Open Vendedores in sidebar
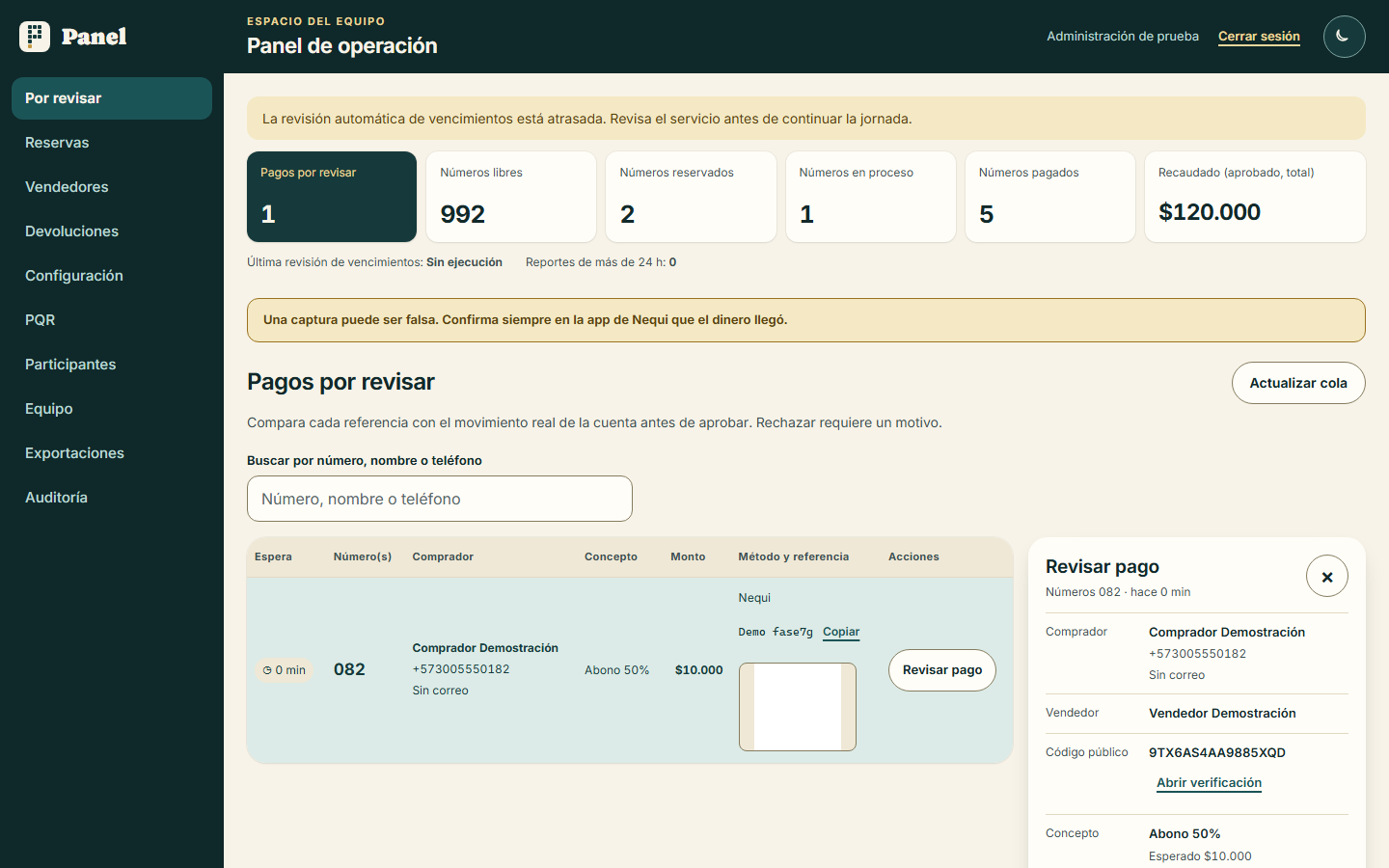This screenshot has width=1389, height=868. [112, 187]
